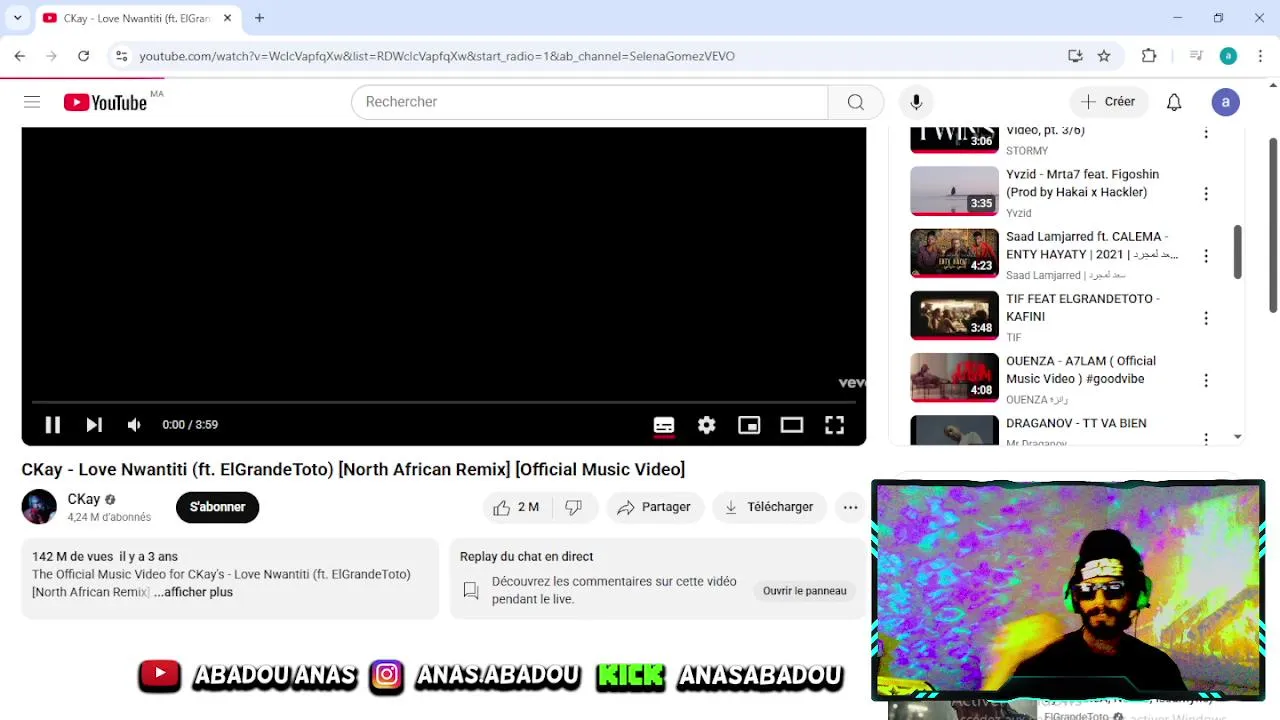1280x720 pixels.
Task: Pause the video
Action: [52, 425]
